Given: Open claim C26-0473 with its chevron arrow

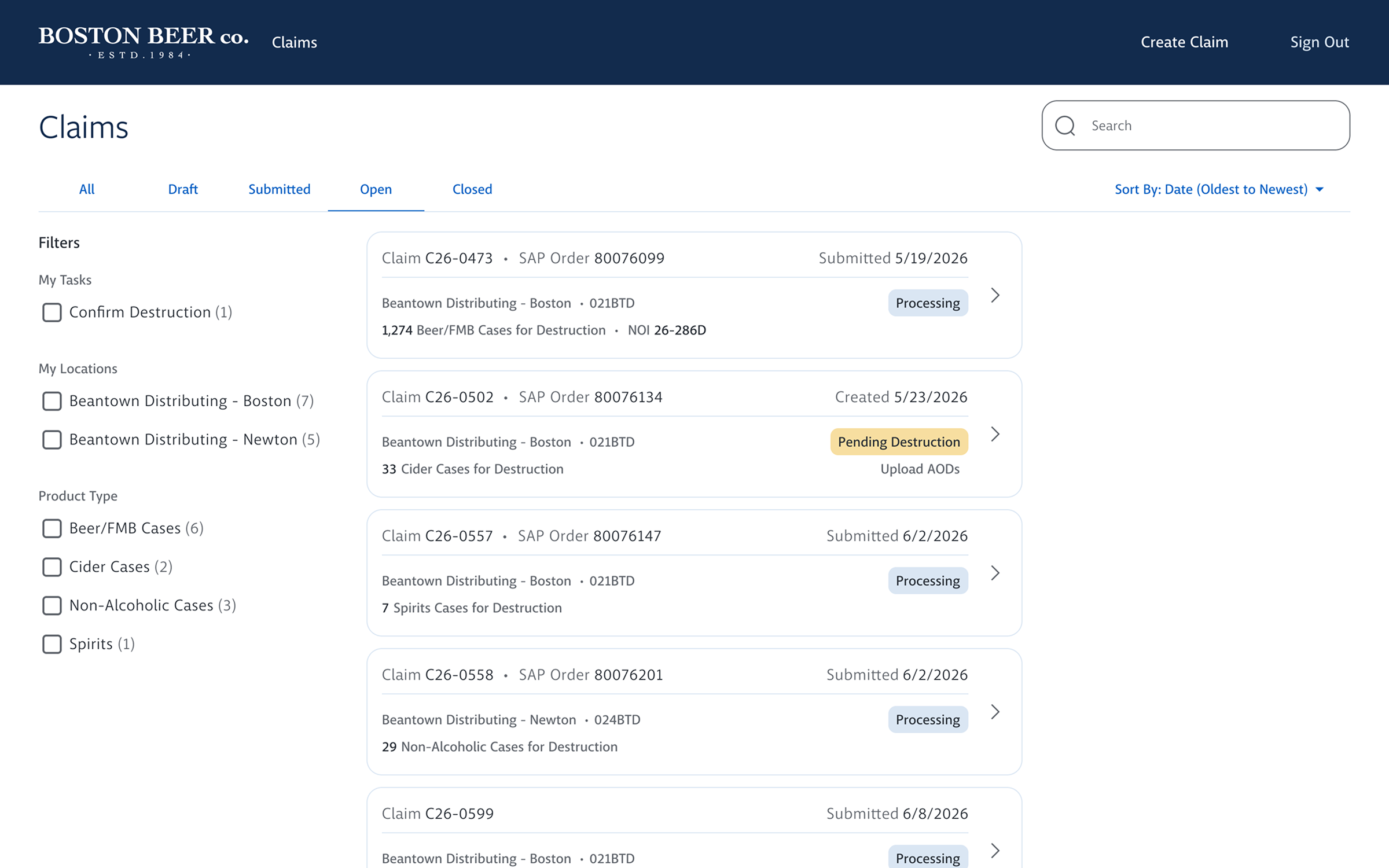Looking at the screenshot, I should pyautogui.click(x=995, y=295).
